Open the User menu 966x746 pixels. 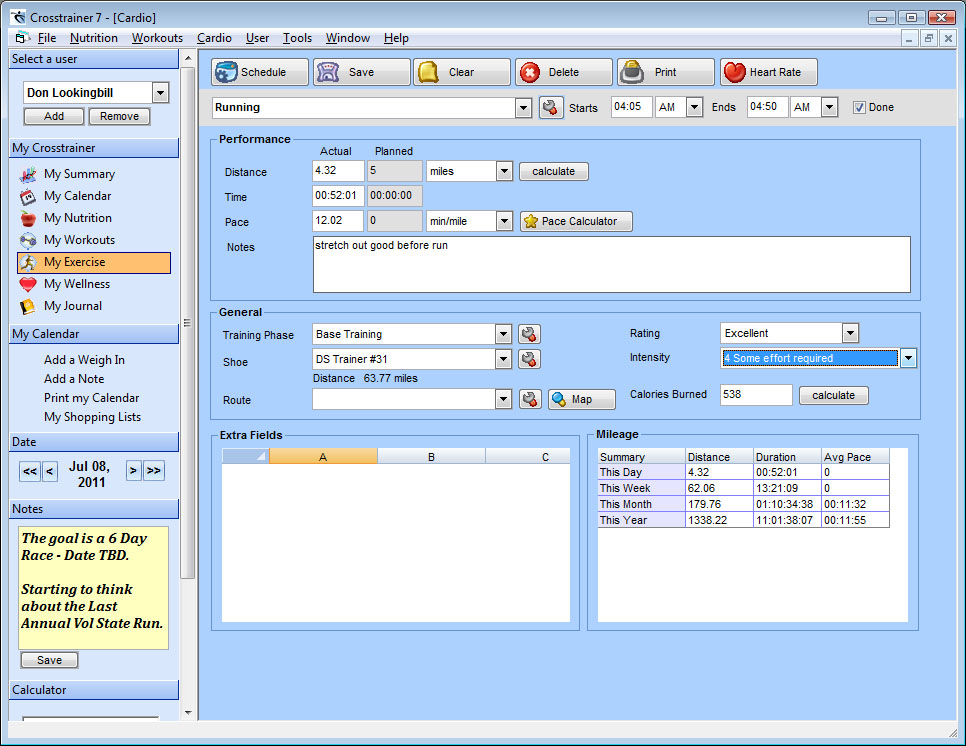click(258, 38)
